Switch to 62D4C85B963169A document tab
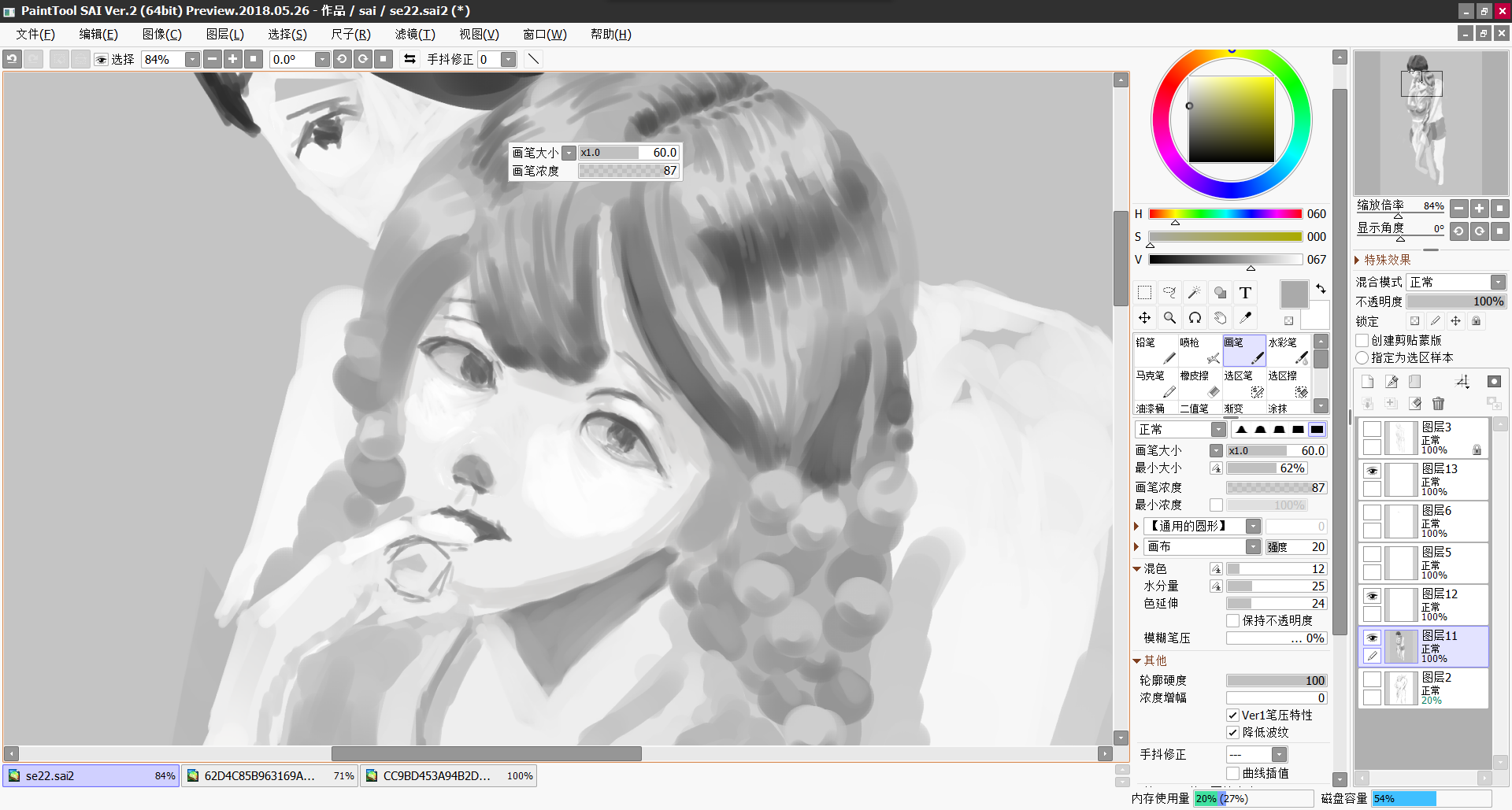 pos(269,775)
